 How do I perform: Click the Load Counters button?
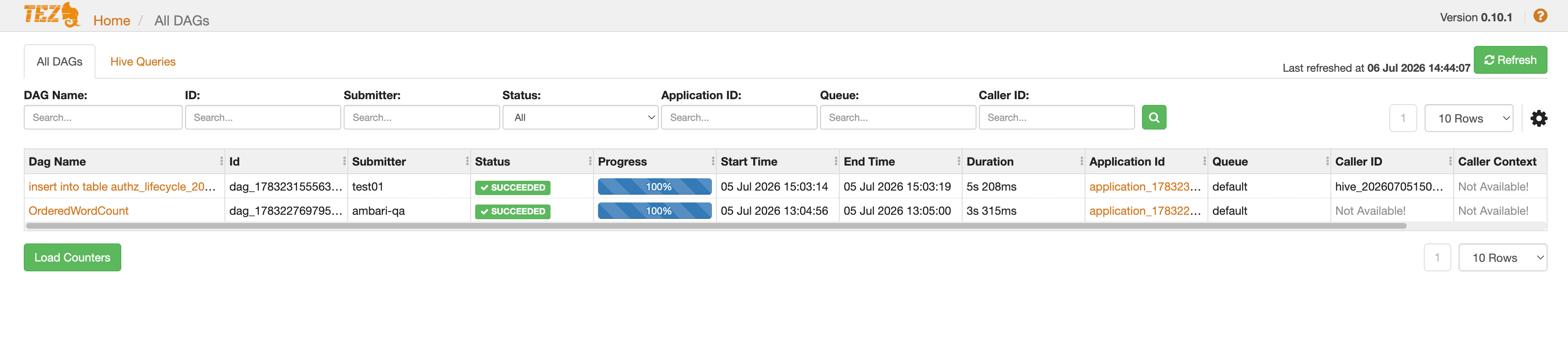(73, 257)
